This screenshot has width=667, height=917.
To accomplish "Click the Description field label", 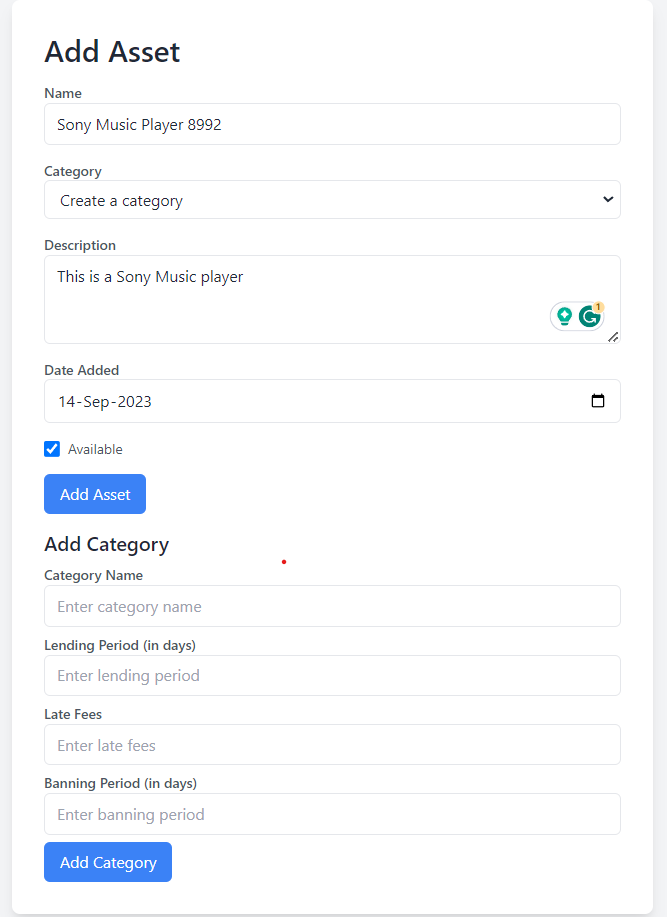I will pos(80,245).
